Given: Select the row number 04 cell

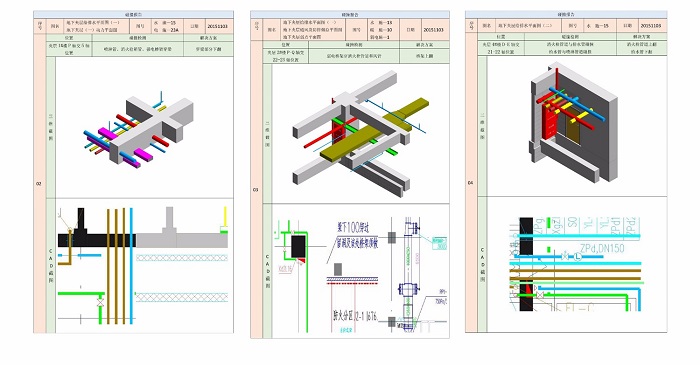Looking at the screenshot, I should tap(471, 182).
